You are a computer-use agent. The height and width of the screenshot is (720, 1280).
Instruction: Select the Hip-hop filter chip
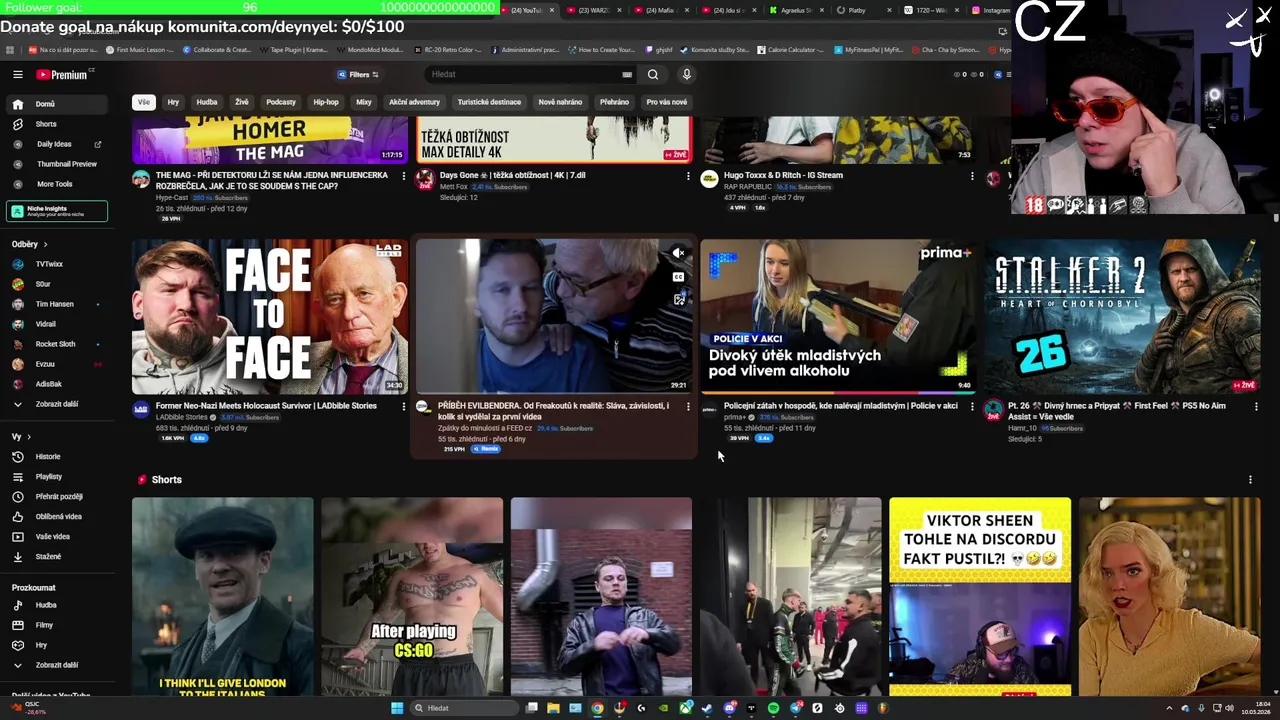click(326, 102)
